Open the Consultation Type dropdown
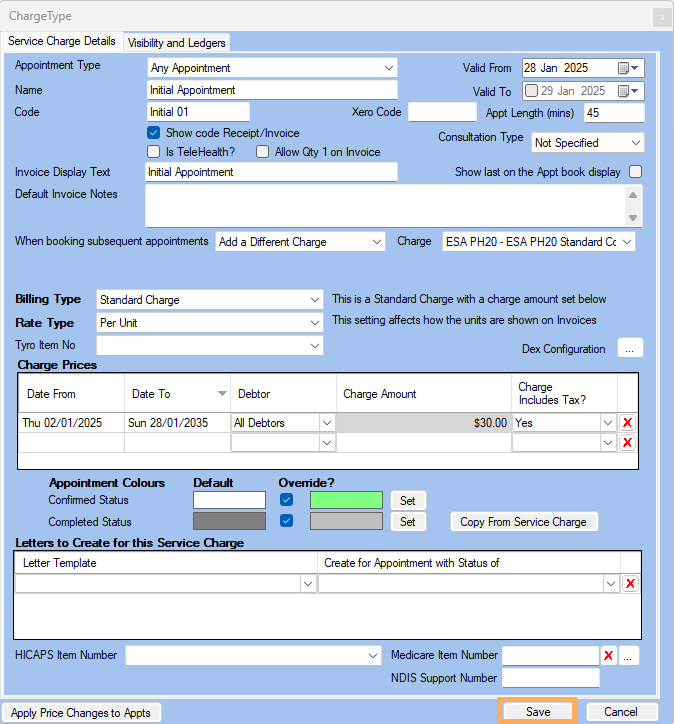 pyautogui.click(x=636, y=143)
